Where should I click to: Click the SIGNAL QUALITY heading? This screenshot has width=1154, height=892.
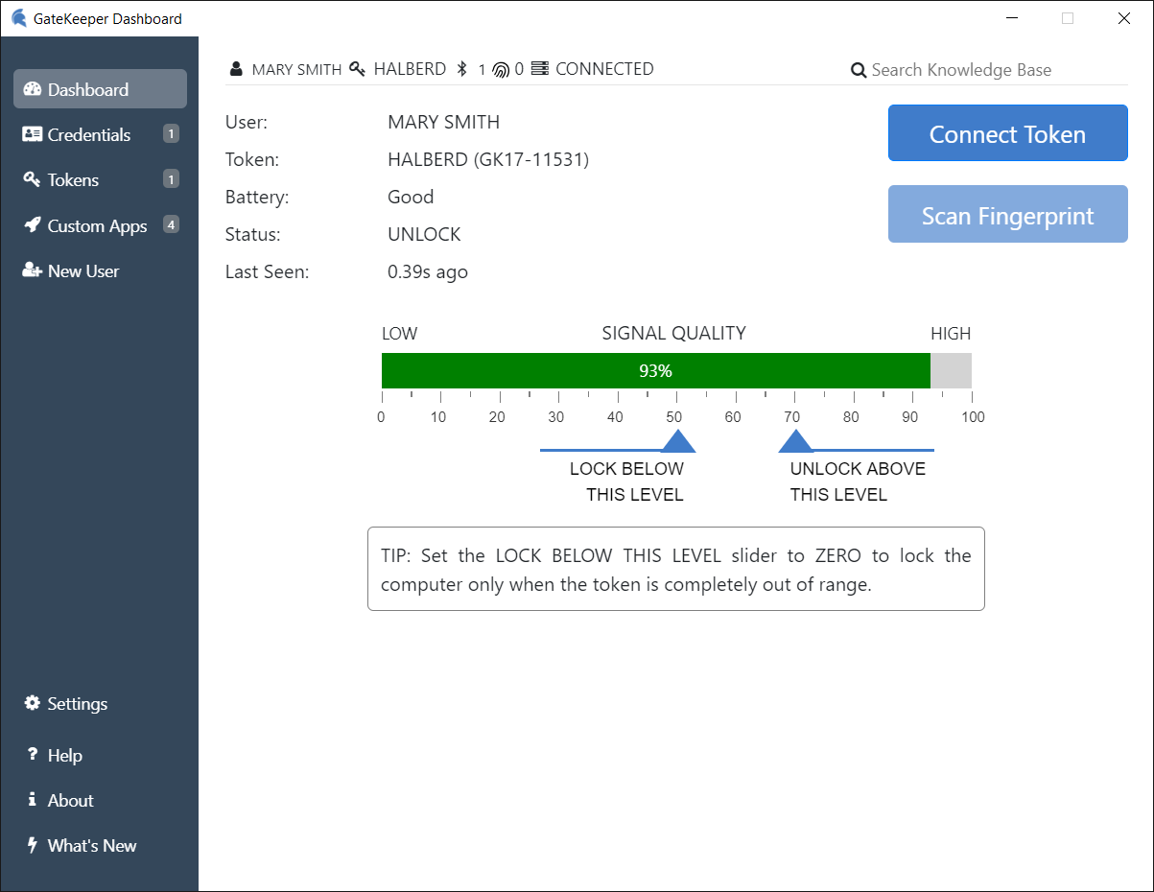pos(673,333)
